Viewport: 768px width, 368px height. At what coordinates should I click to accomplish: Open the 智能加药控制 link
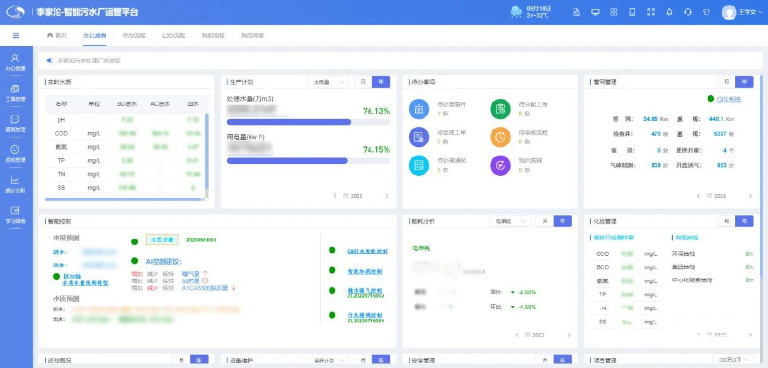pyautogui.click(x=364, y=271)
